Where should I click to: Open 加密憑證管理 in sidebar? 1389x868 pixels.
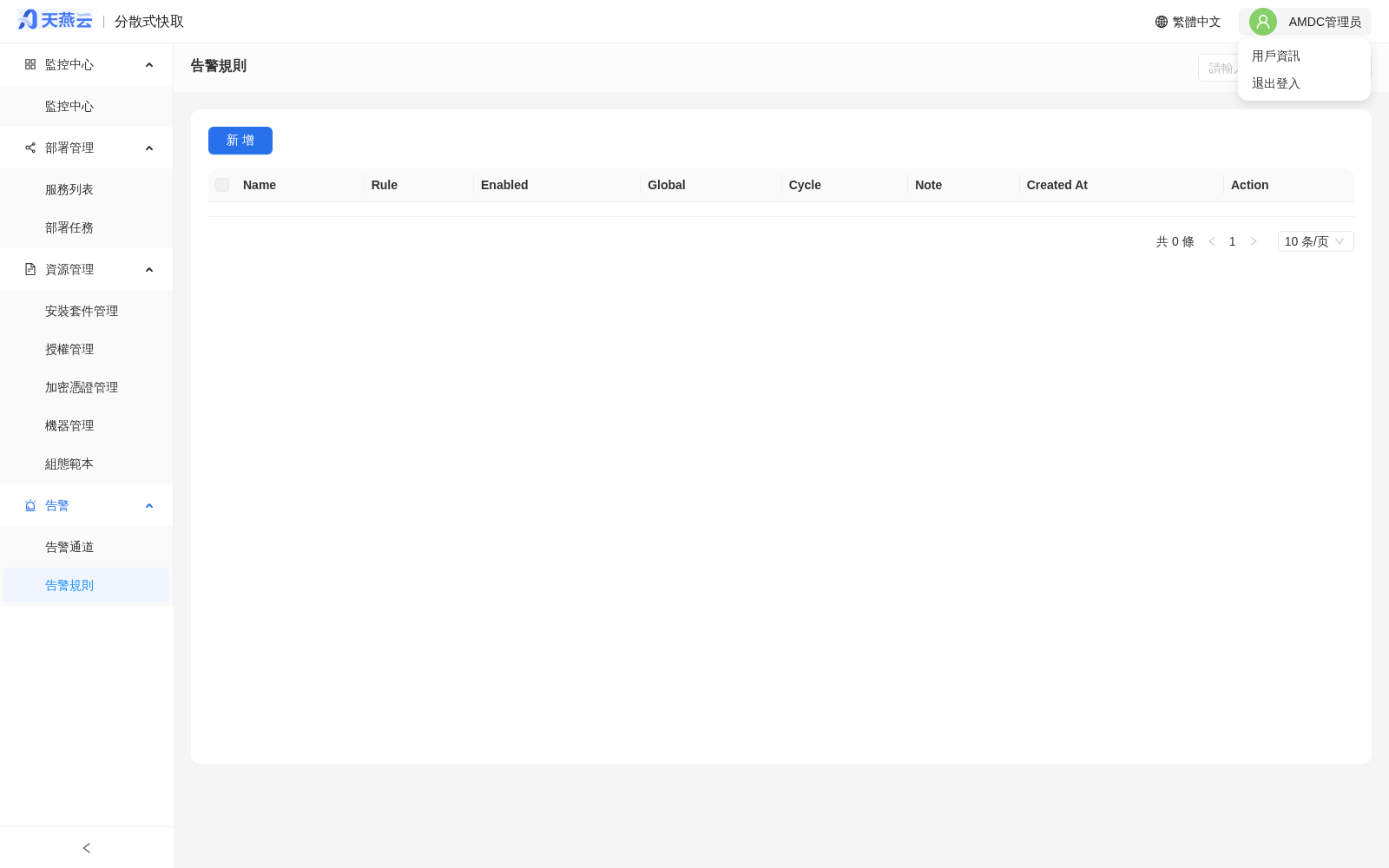(x=87, y=387)
